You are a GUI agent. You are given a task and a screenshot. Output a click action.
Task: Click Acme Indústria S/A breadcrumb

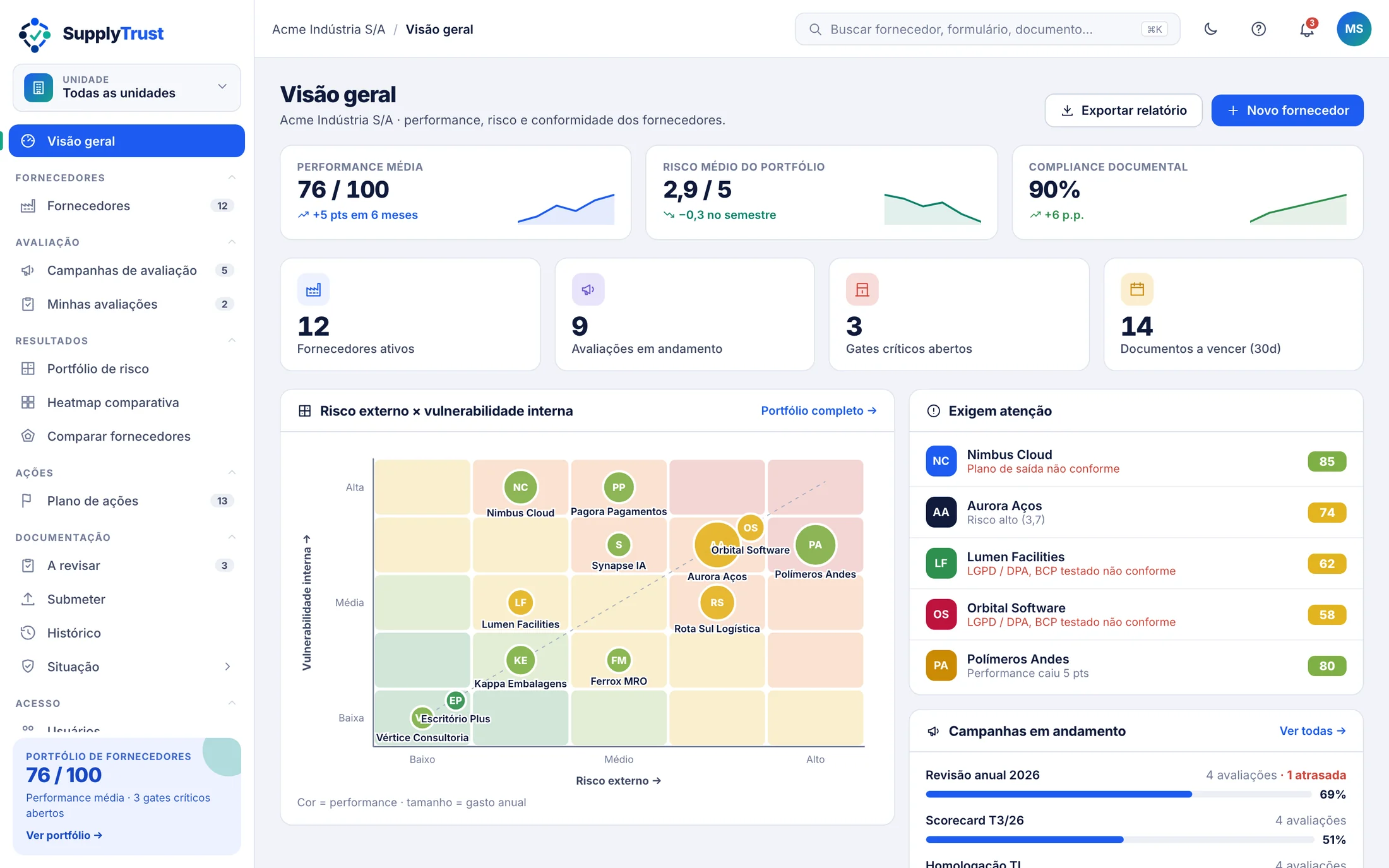pyautogui.click(x=328, y=29)
